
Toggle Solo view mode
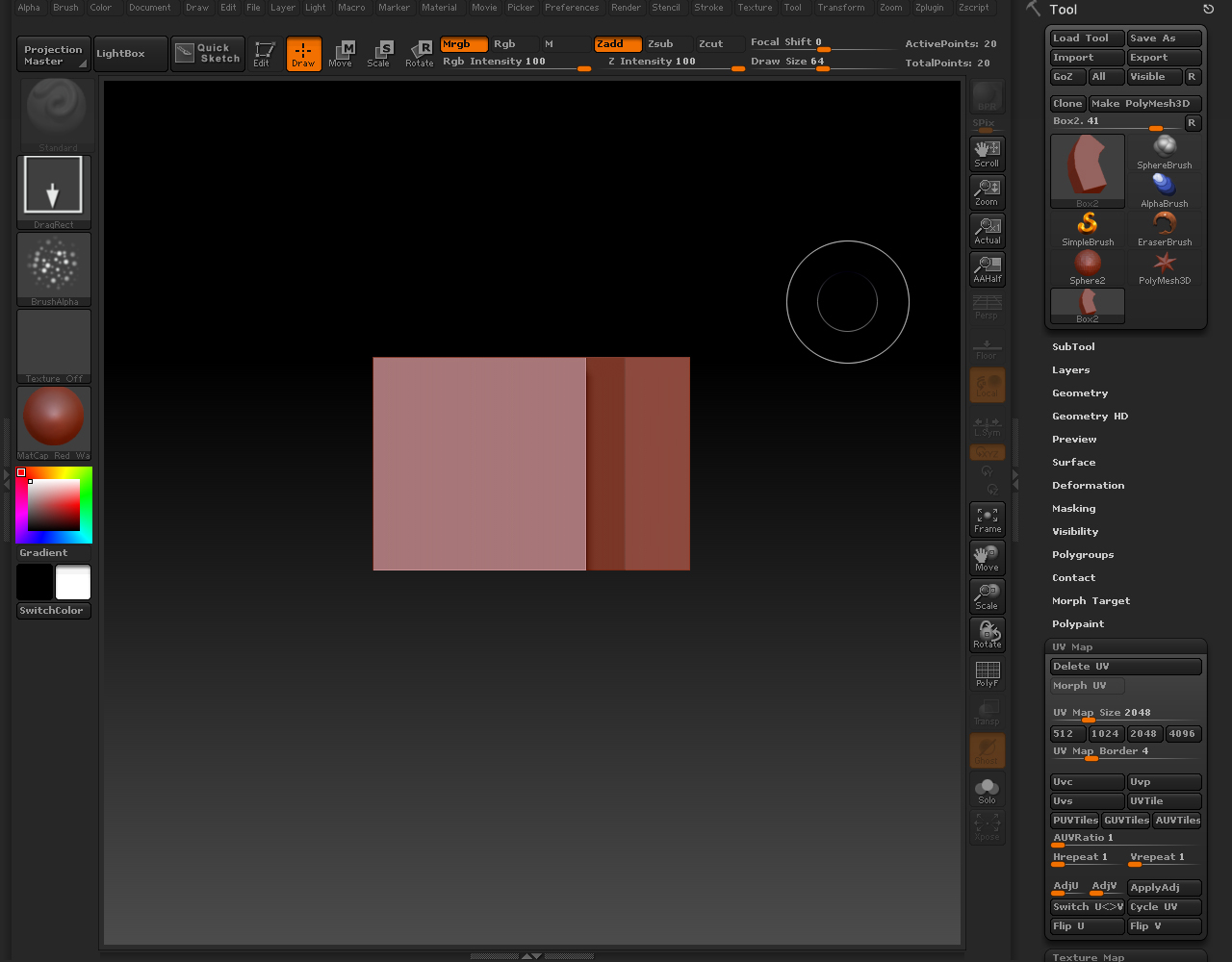tap(987, 791)
